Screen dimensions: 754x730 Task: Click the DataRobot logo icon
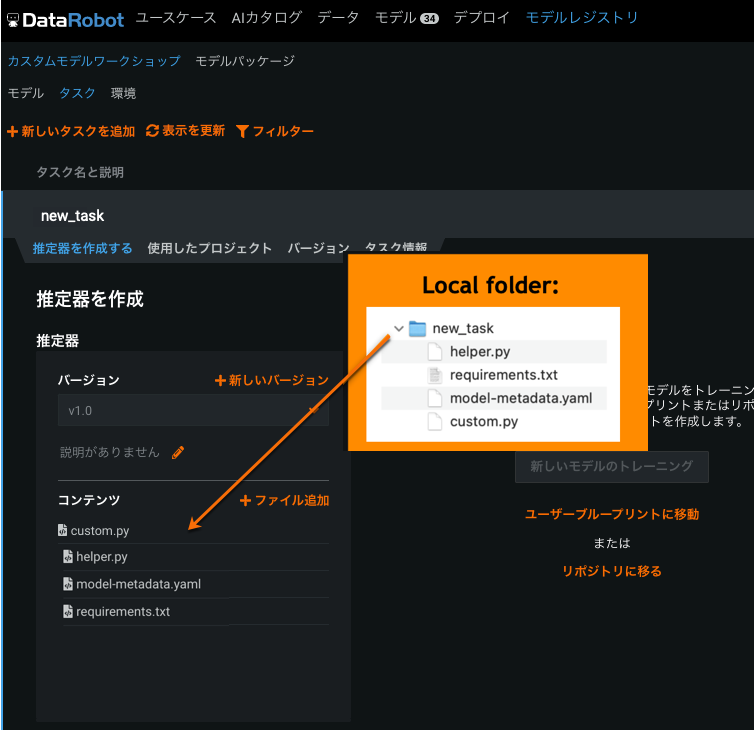(12, 18)
